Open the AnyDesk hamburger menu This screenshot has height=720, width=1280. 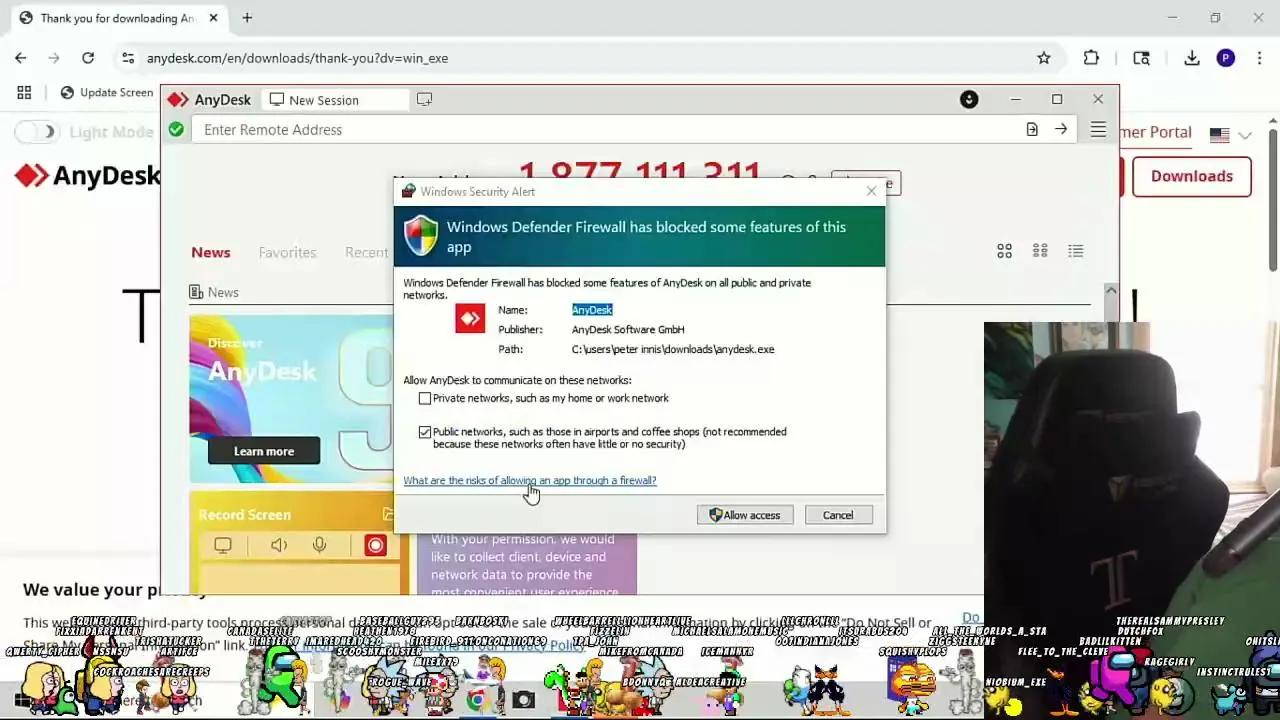point(1098,130)
